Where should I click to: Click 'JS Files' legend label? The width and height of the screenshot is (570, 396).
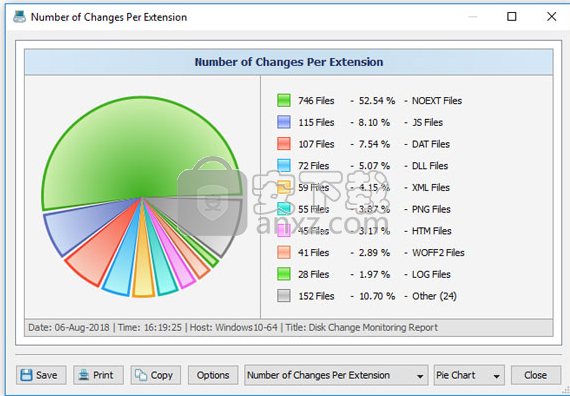tap(427, 123)
